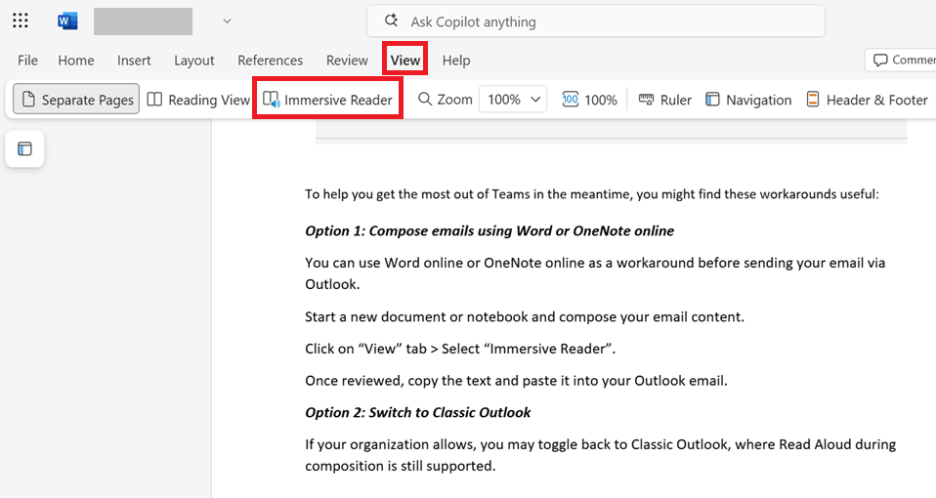Click the Word app logo icon

coord(67,21)
